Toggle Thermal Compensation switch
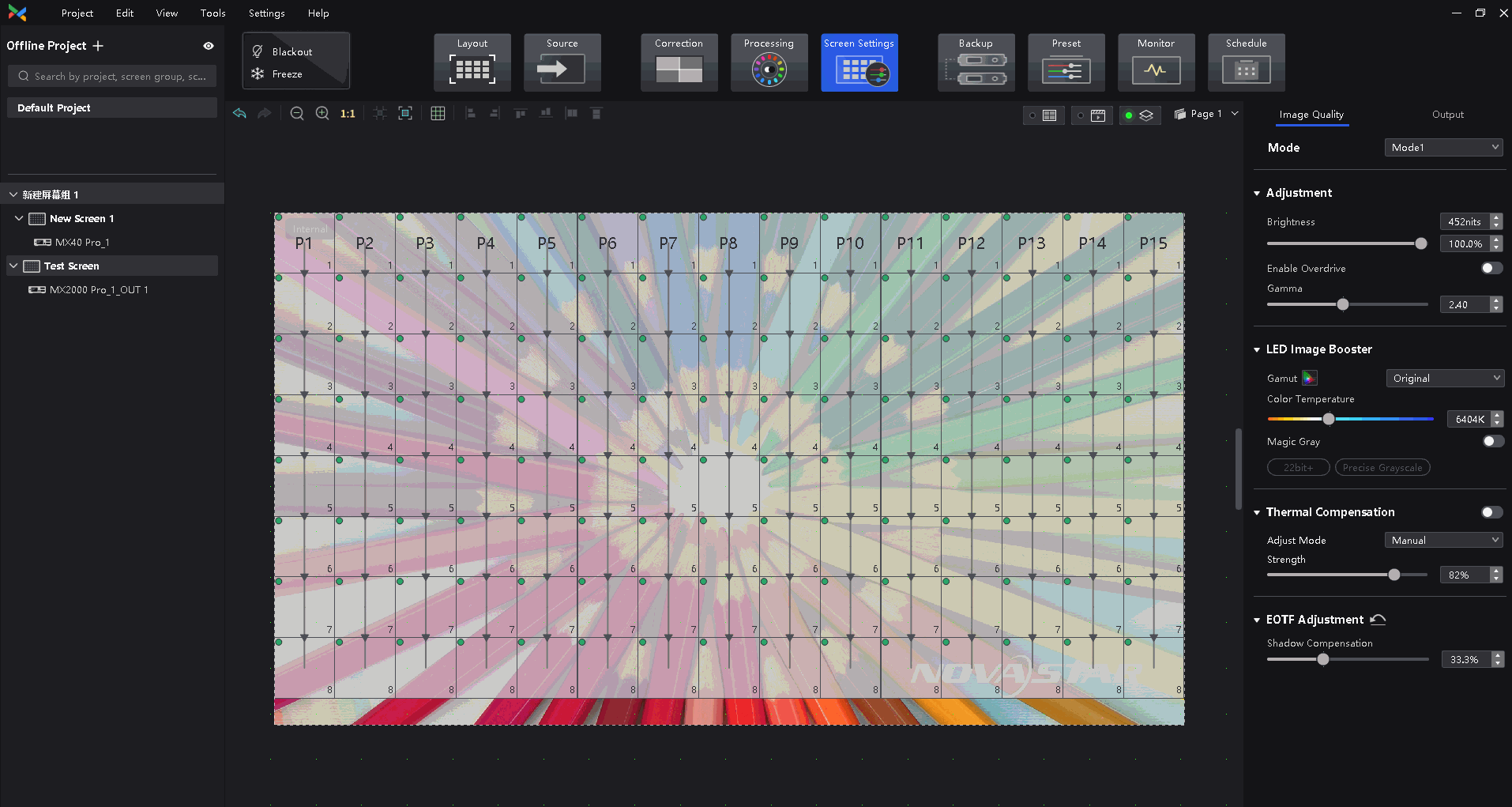This screenshot has width=1512, height=807. [x=1491, y=512]
